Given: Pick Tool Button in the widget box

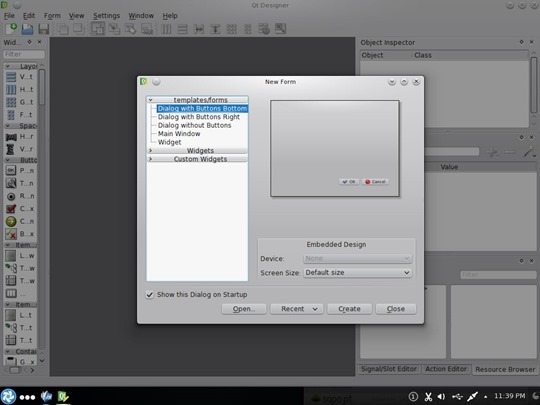Looking at the screenshot, I should (20, 183).
